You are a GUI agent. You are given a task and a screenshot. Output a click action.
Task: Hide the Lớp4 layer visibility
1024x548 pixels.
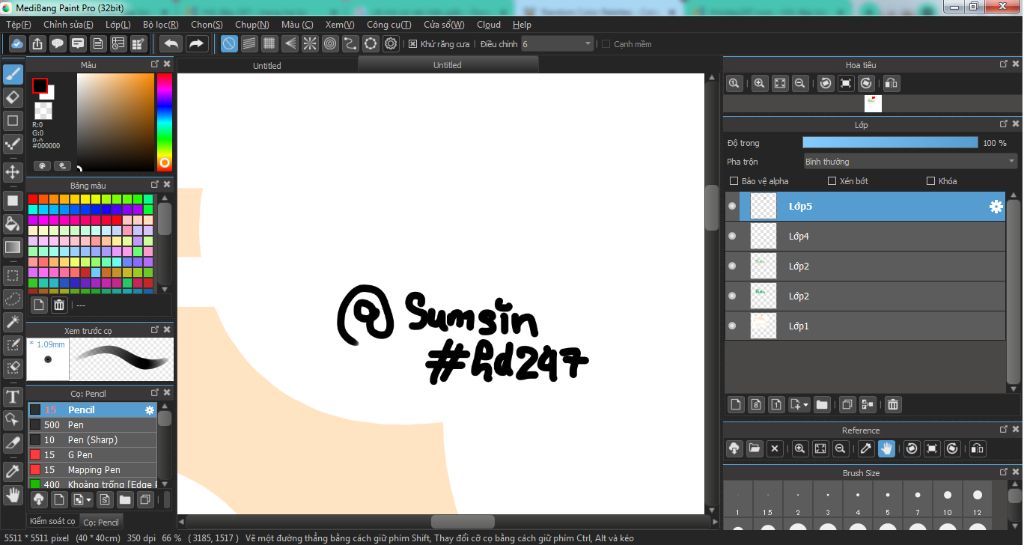click(732, 237)
